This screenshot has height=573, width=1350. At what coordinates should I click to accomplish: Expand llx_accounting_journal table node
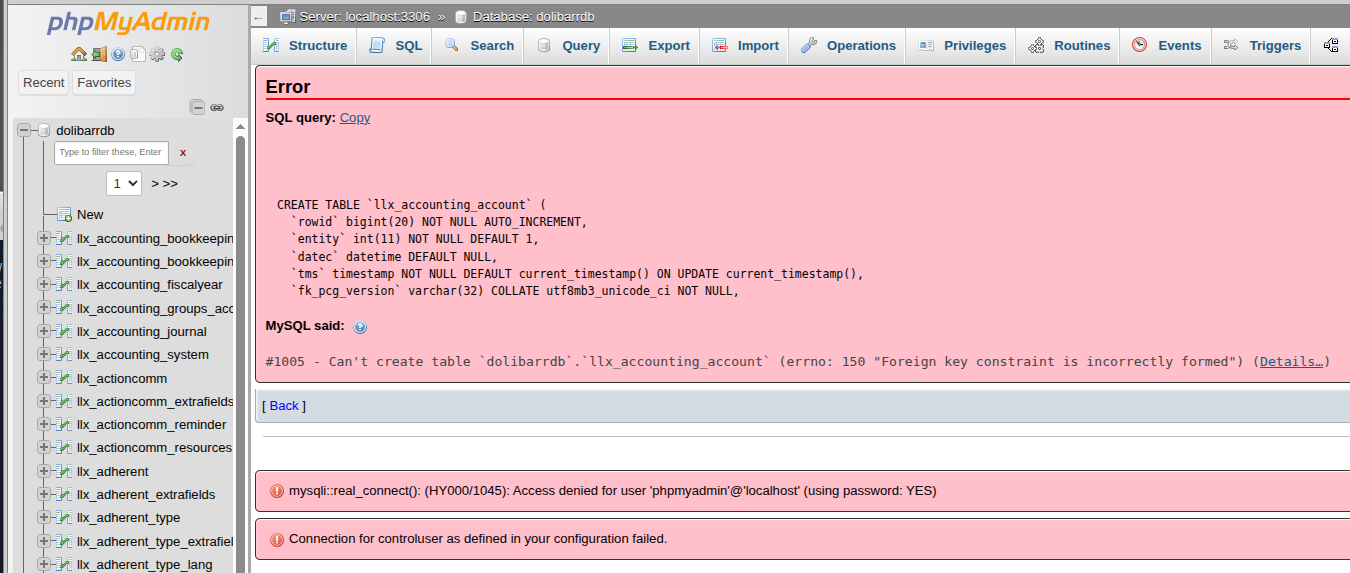(x=44, y=331)
